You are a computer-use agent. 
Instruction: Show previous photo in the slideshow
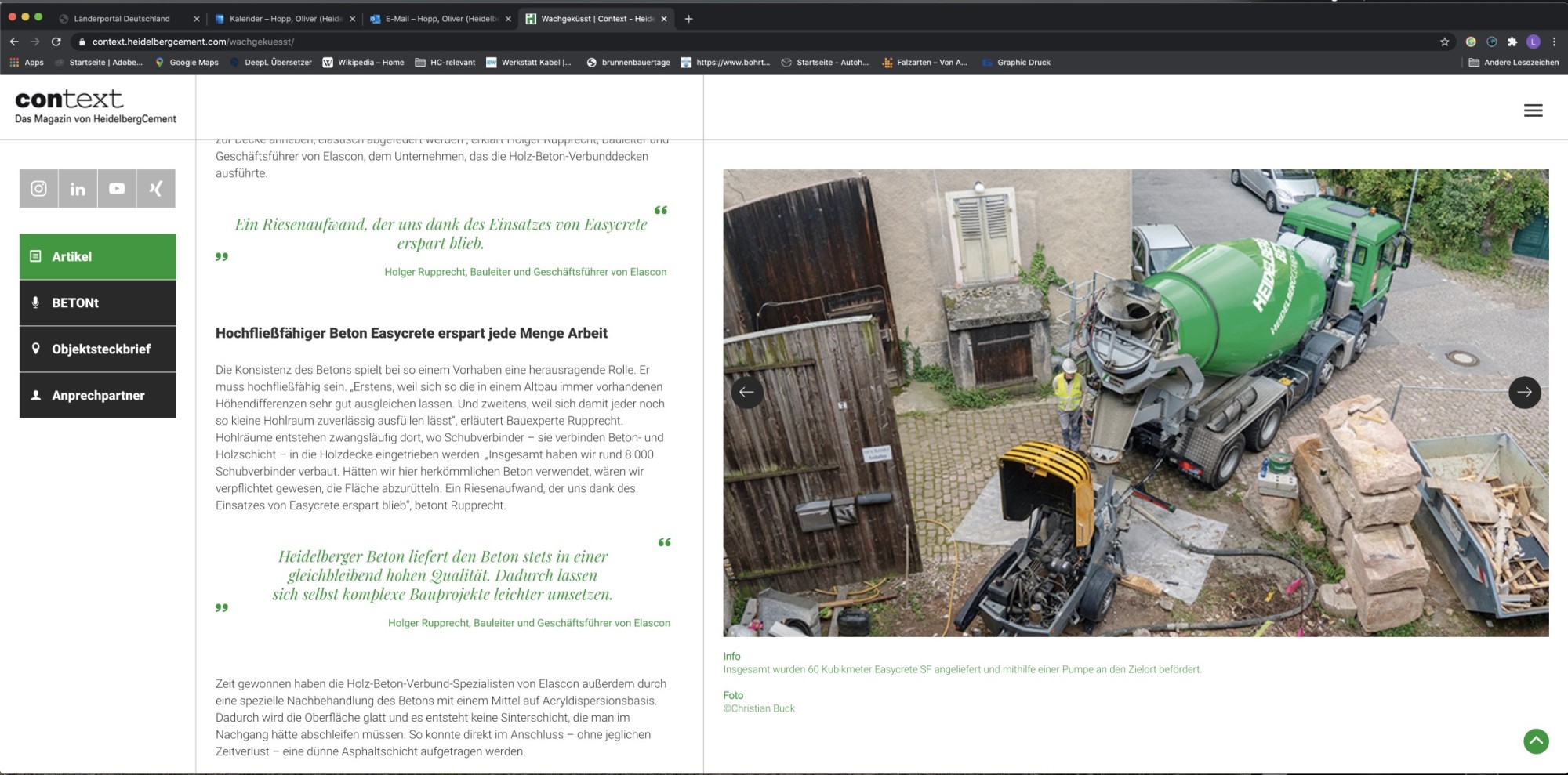pos(746,392)
